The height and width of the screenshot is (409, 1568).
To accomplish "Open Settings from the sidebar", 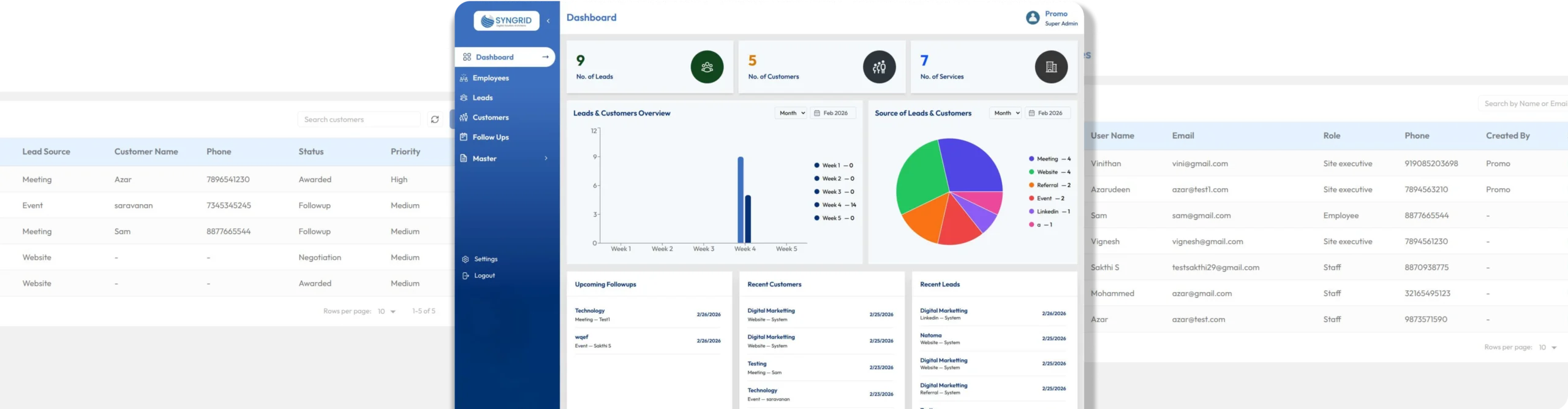I will pos(485,259).
